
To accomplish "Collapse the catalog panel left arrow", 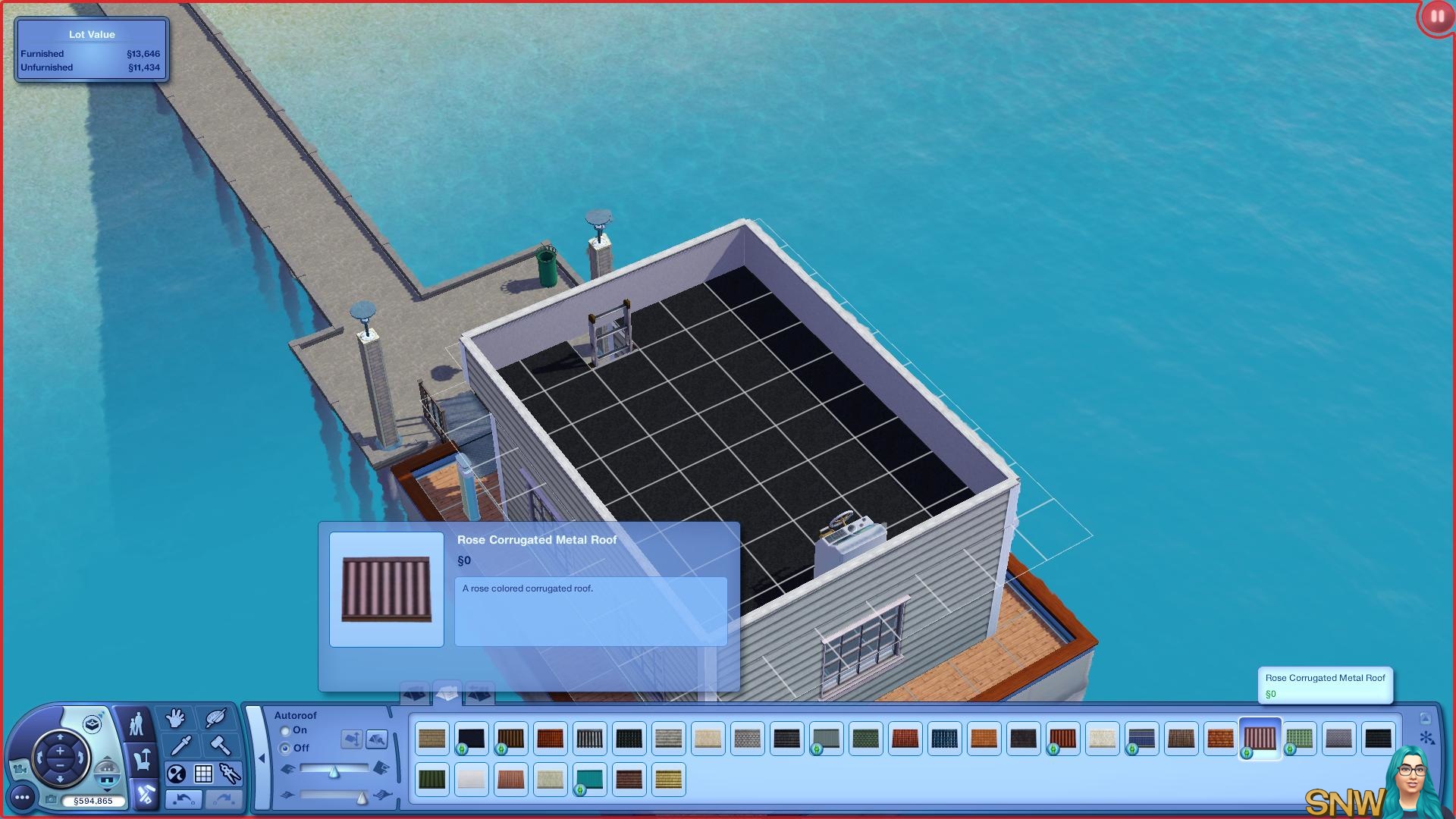I will [262, 758].
